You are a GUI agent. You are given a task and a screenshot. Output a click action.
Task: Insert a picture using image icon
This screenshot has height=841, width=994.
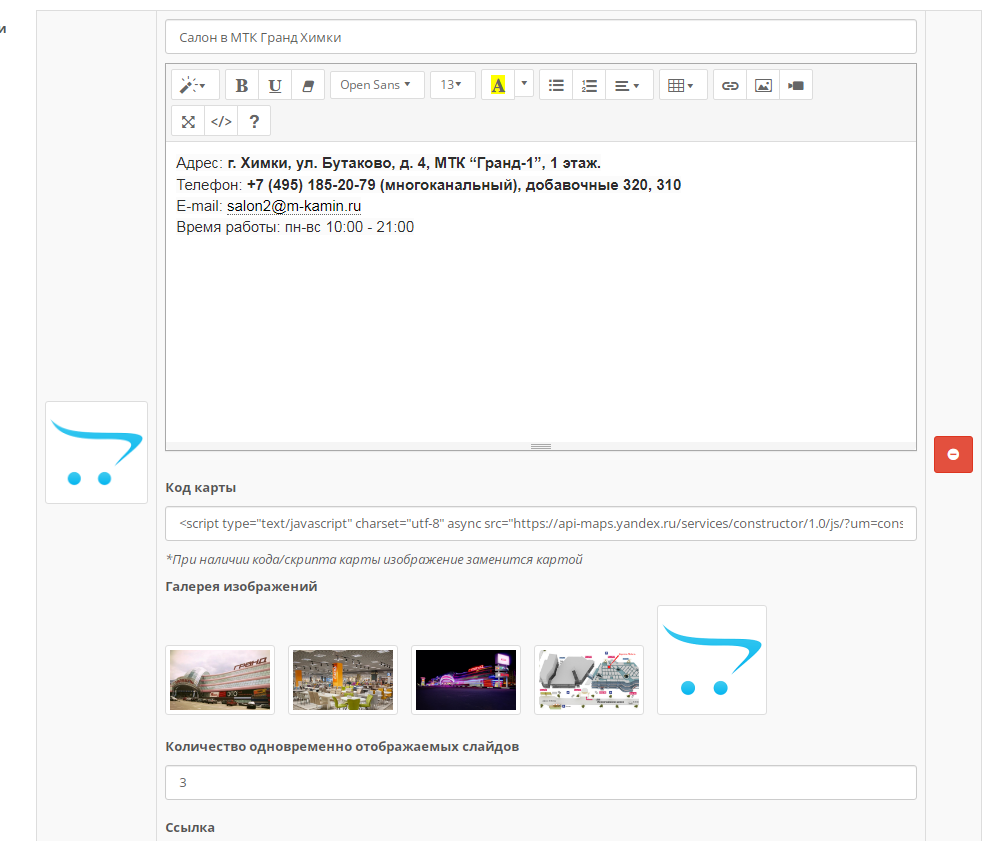tap(763, 86)
